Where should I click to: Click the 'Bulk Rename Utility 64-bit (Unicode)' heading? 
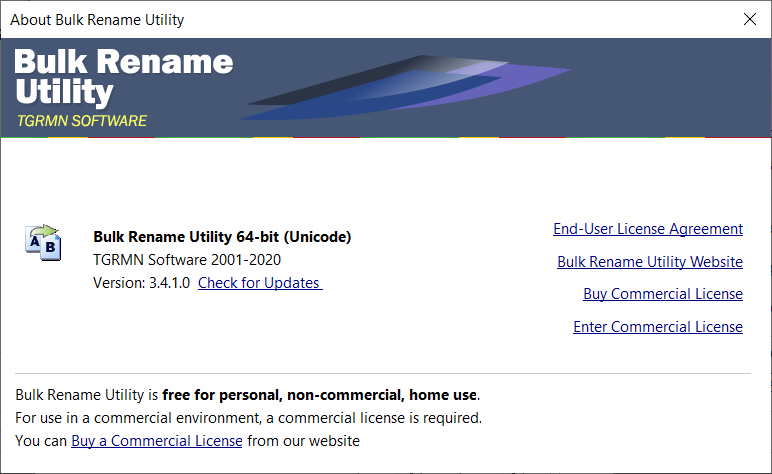(x=222, y=237)
